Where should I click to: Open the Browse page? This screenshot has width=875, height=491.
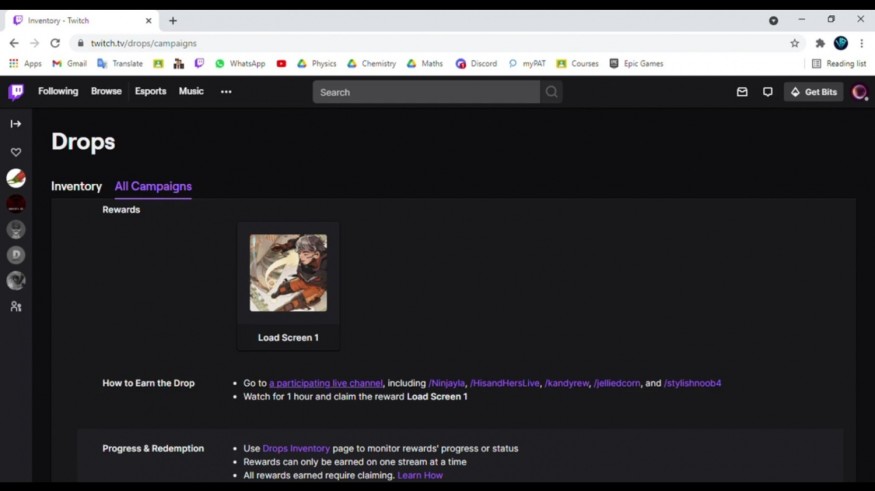click(106, 91)
